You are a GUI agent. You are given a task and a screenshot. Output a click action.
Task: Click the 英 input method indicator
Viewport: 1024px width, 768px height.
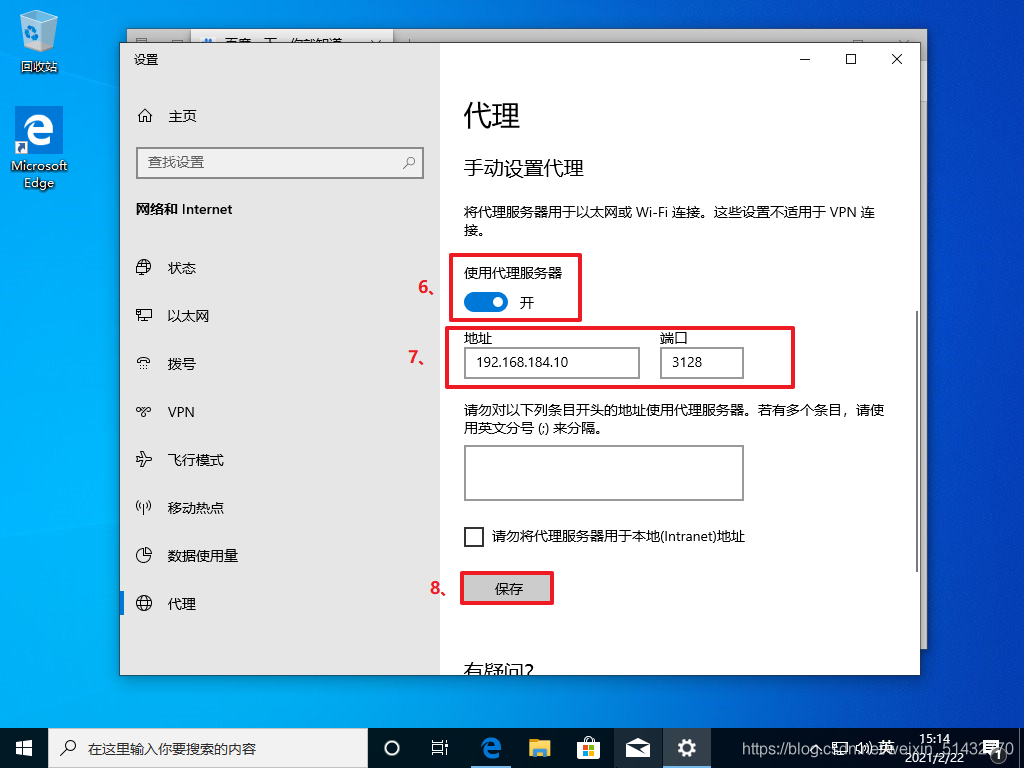pos(886,748)
